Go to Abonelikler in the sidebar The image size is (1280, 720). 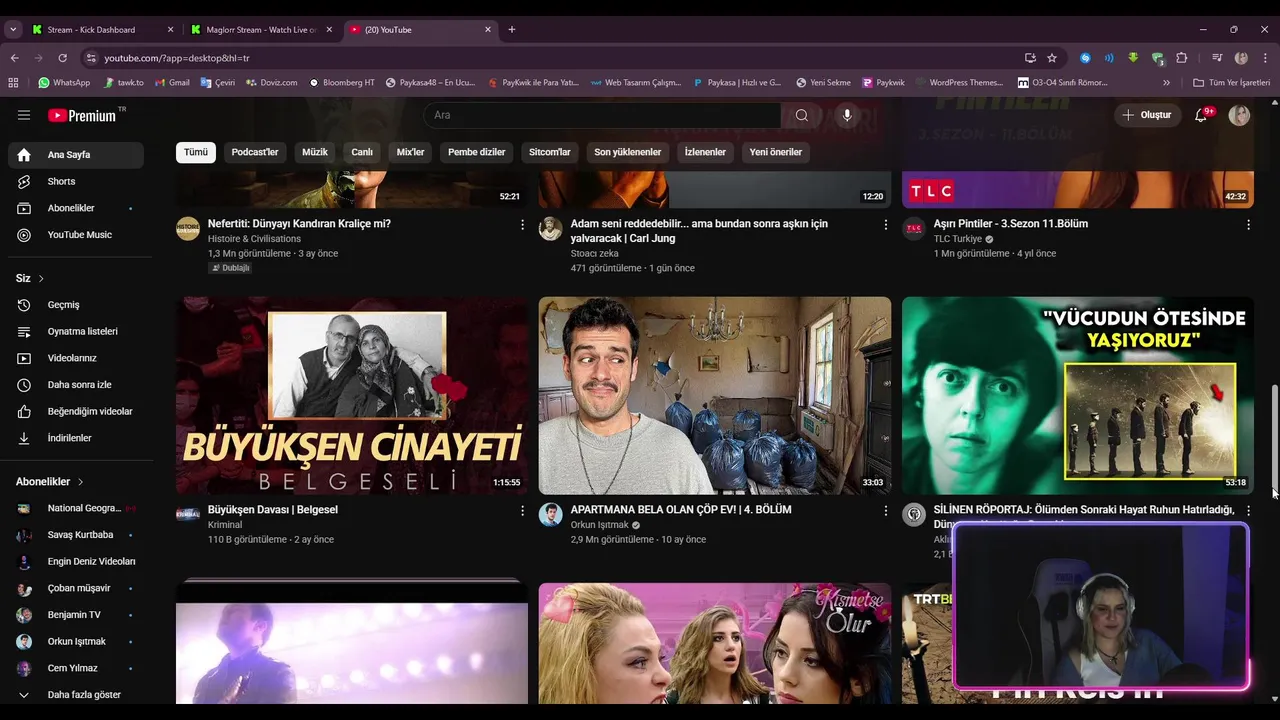point(76,208)
